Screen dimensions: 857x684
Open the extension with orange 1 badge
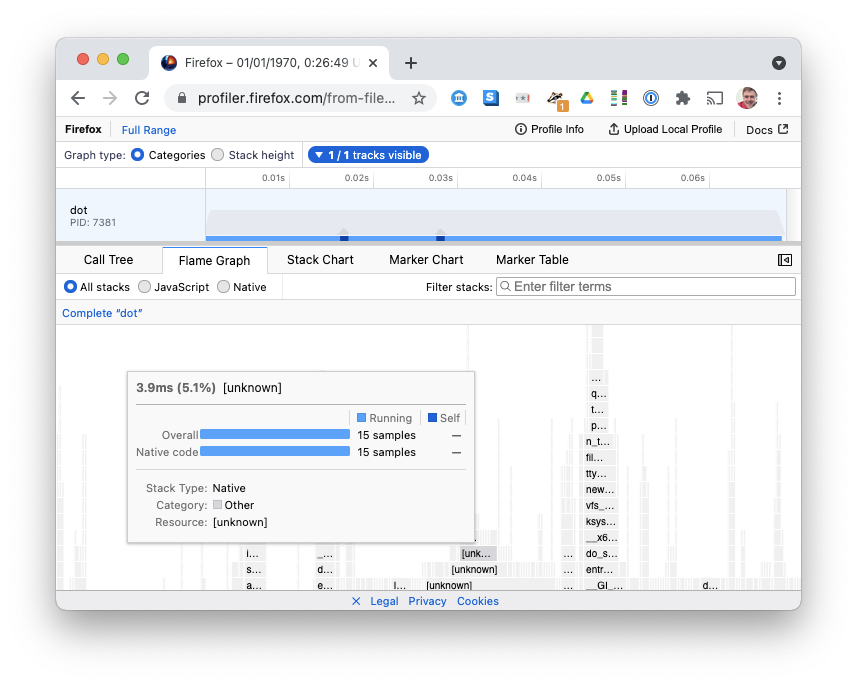pyautogui.click(x=556, y=100)
